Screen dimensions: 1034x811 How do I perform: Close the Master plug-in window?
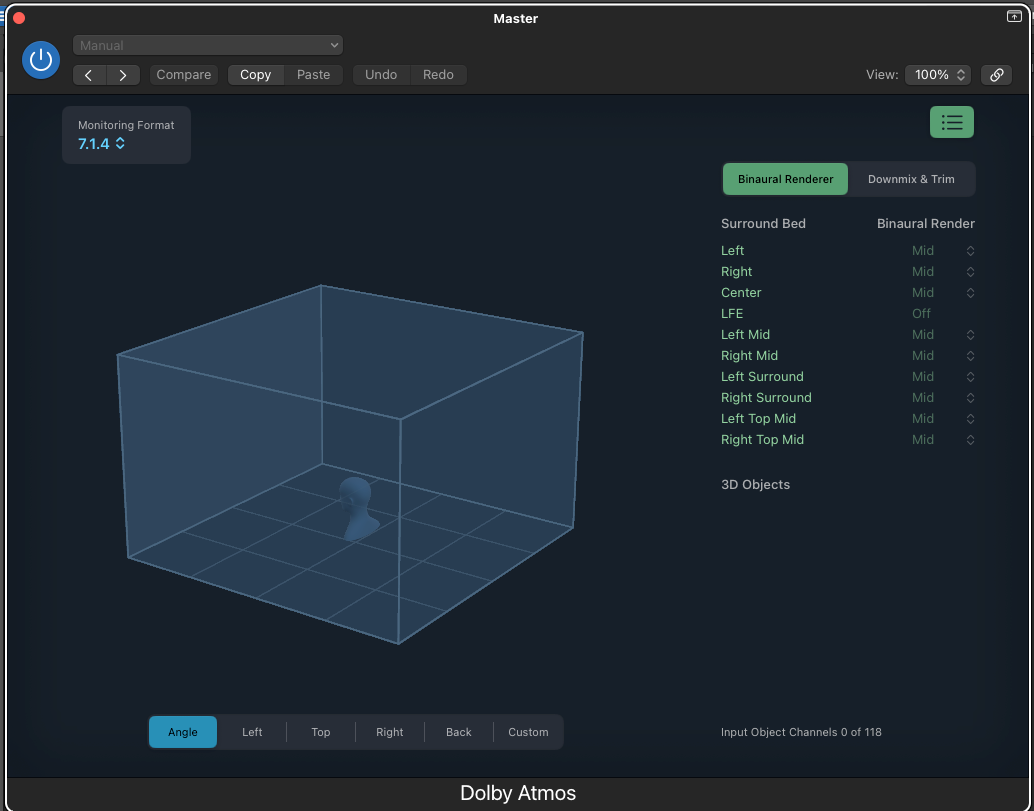point(18,18)
